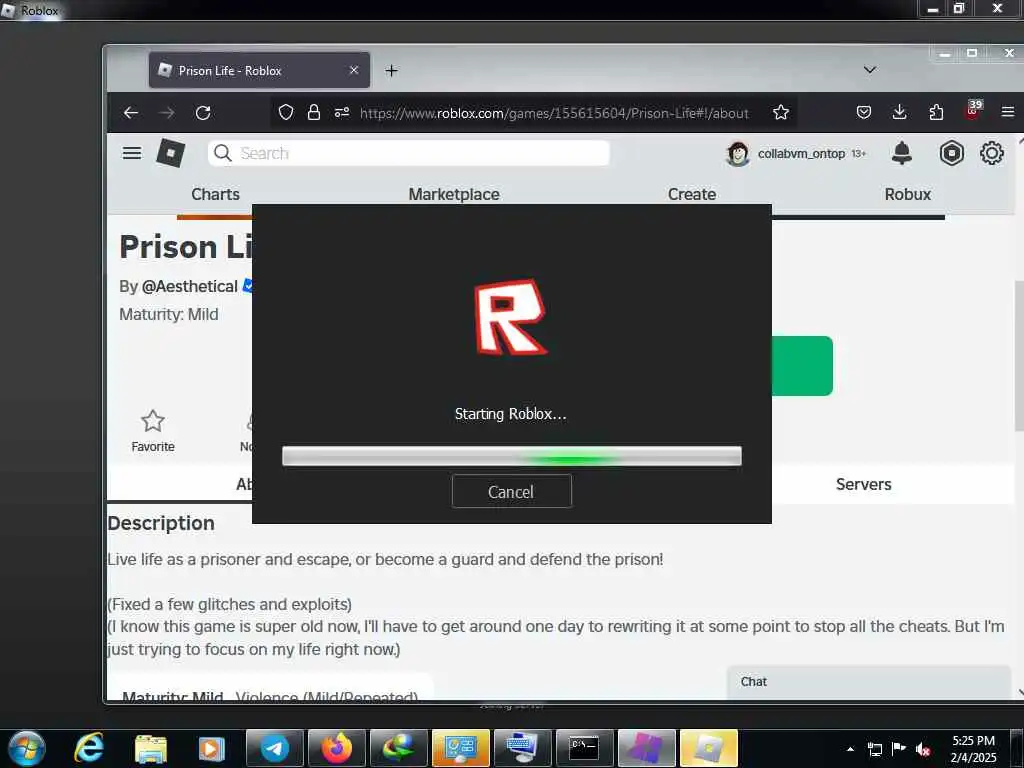Reload the Prison Life page
Viewport: 1024px width, 768px height.
(203, 113)
